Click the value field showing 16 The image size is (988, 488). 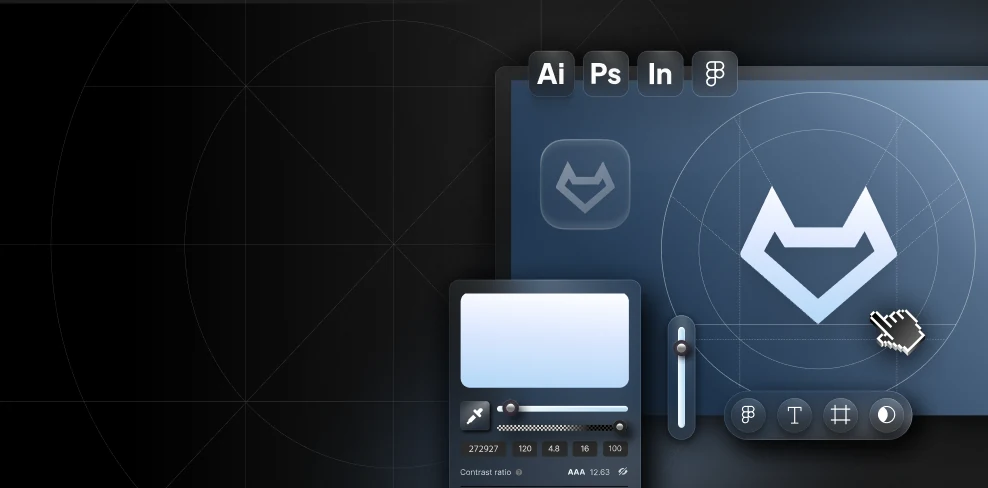(585, 449)
